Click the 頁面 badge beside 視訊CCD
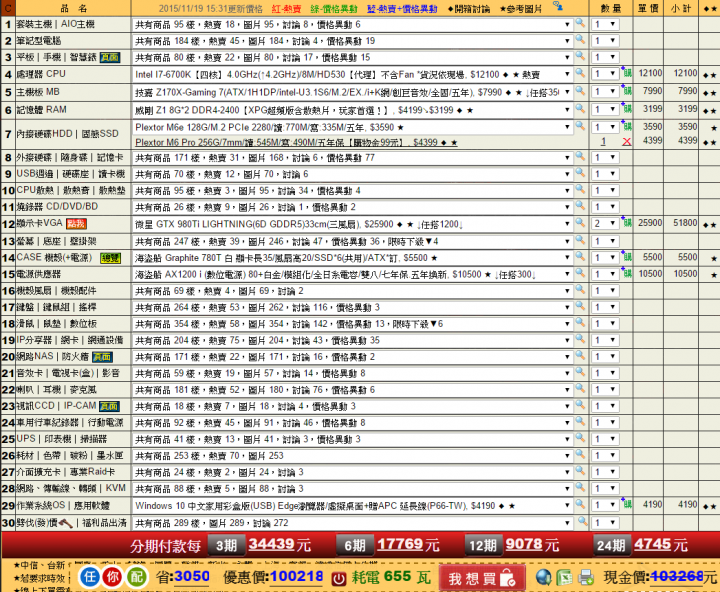Viewport: 720px width, 592px height. (x=109, y=406)
